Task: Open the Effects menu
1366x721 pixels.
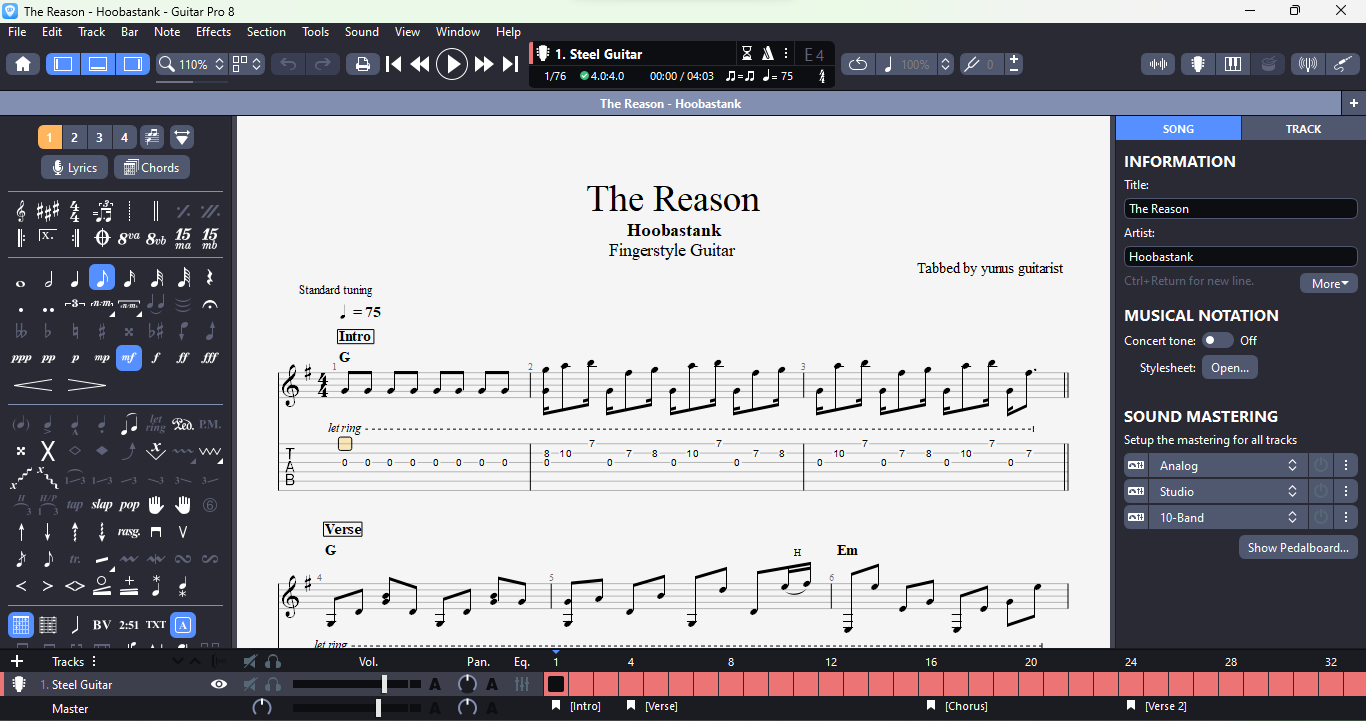Action: [x=213, y=32]
